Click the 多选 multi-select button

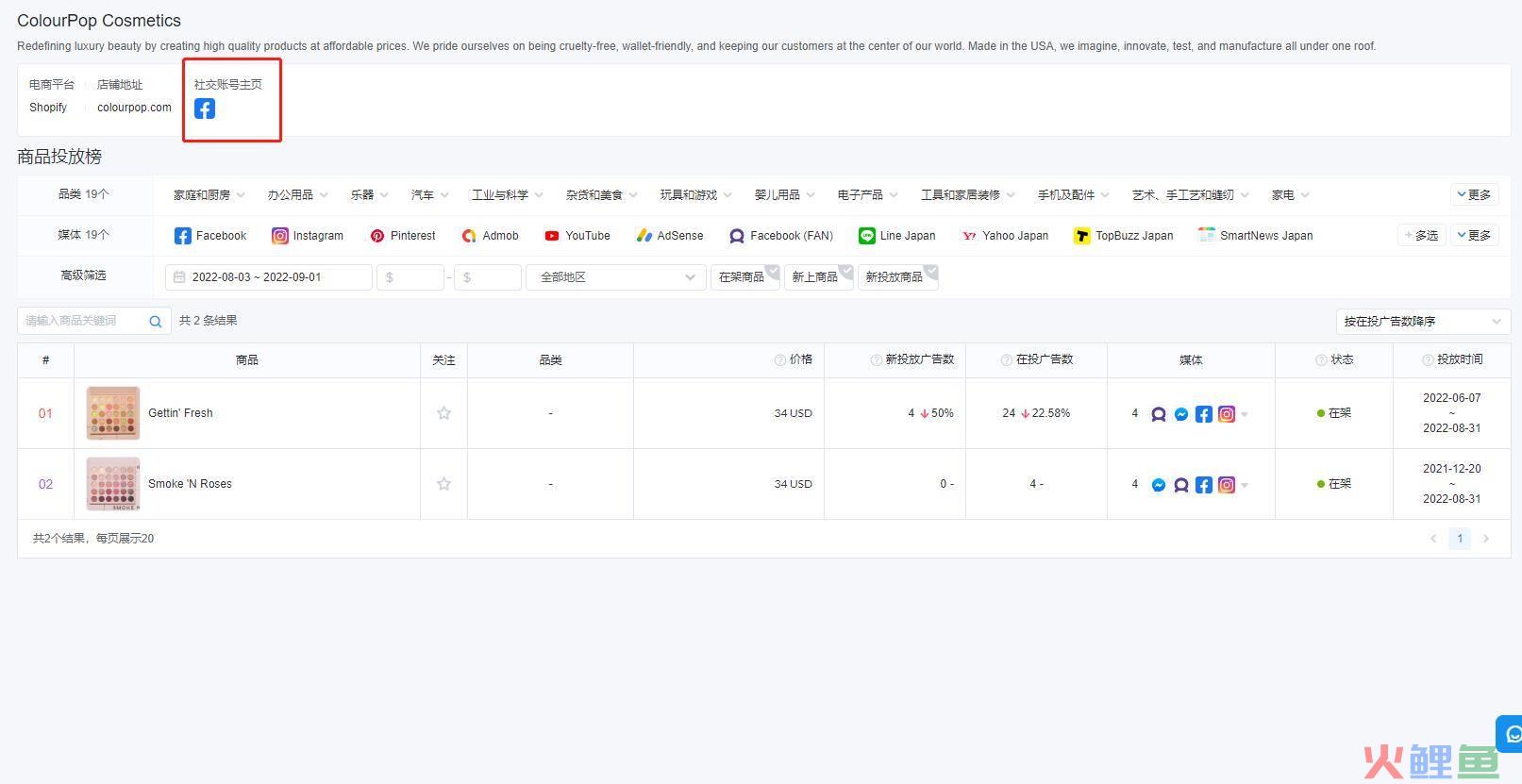(x=1422, y=235)
